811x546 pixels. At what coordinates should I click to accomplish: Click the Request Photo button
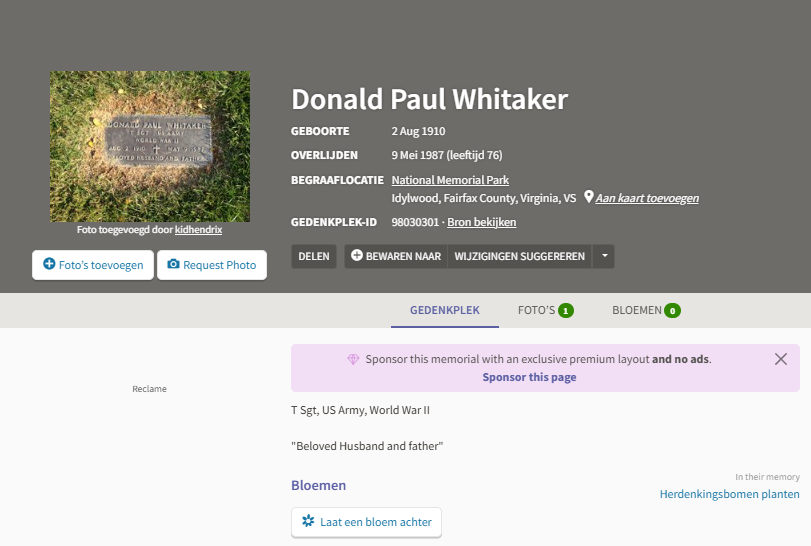[x=212, y=265]
